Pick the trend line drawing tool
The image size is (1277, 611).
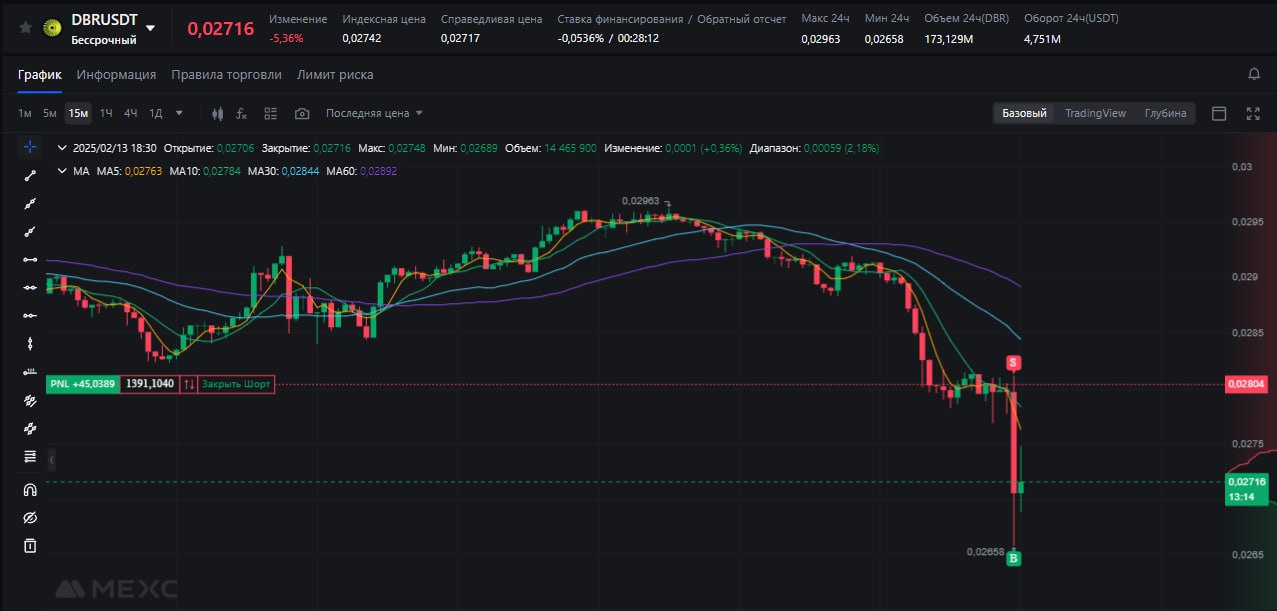coord(30,175)
